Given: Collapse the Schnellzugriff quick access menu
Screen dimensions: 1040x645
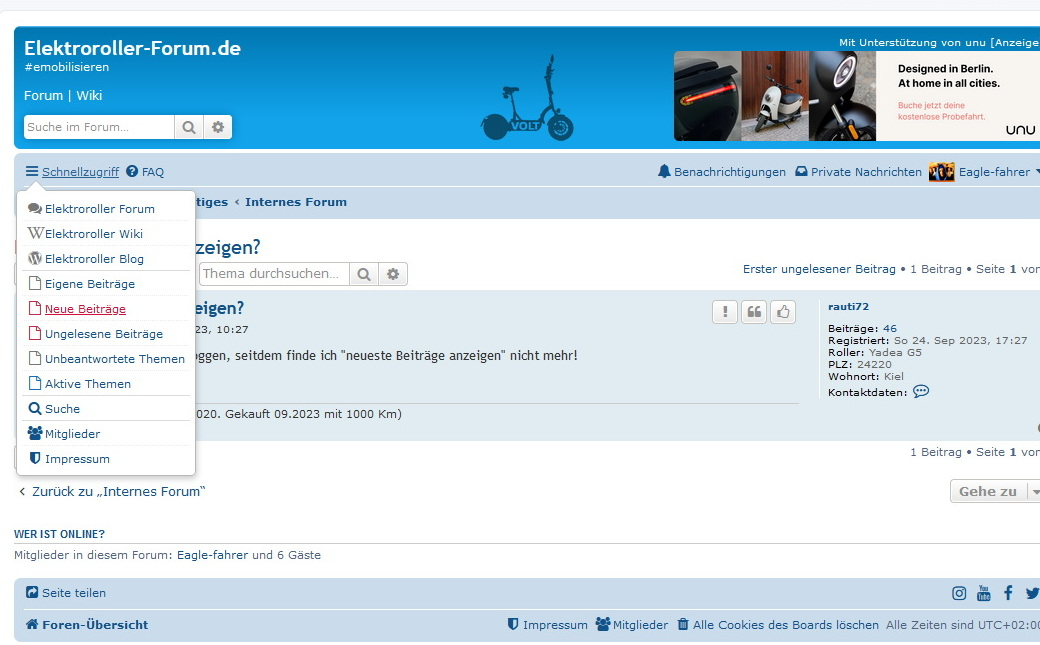Looking at the screenshot, I should [x=72, y=172].
